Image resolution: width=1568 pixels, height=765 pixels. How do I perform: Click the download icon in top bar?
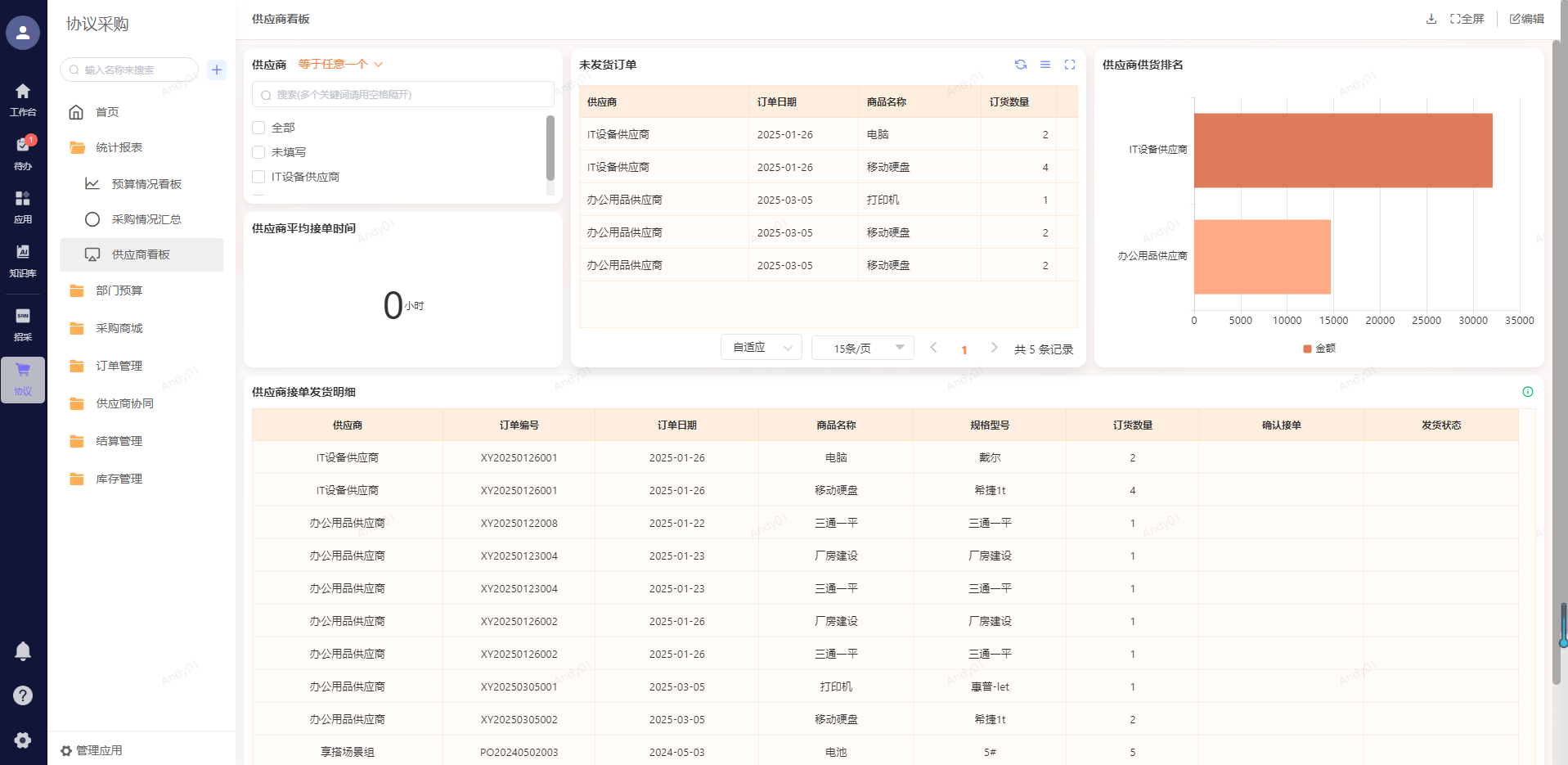click(x=1431, y=19)
